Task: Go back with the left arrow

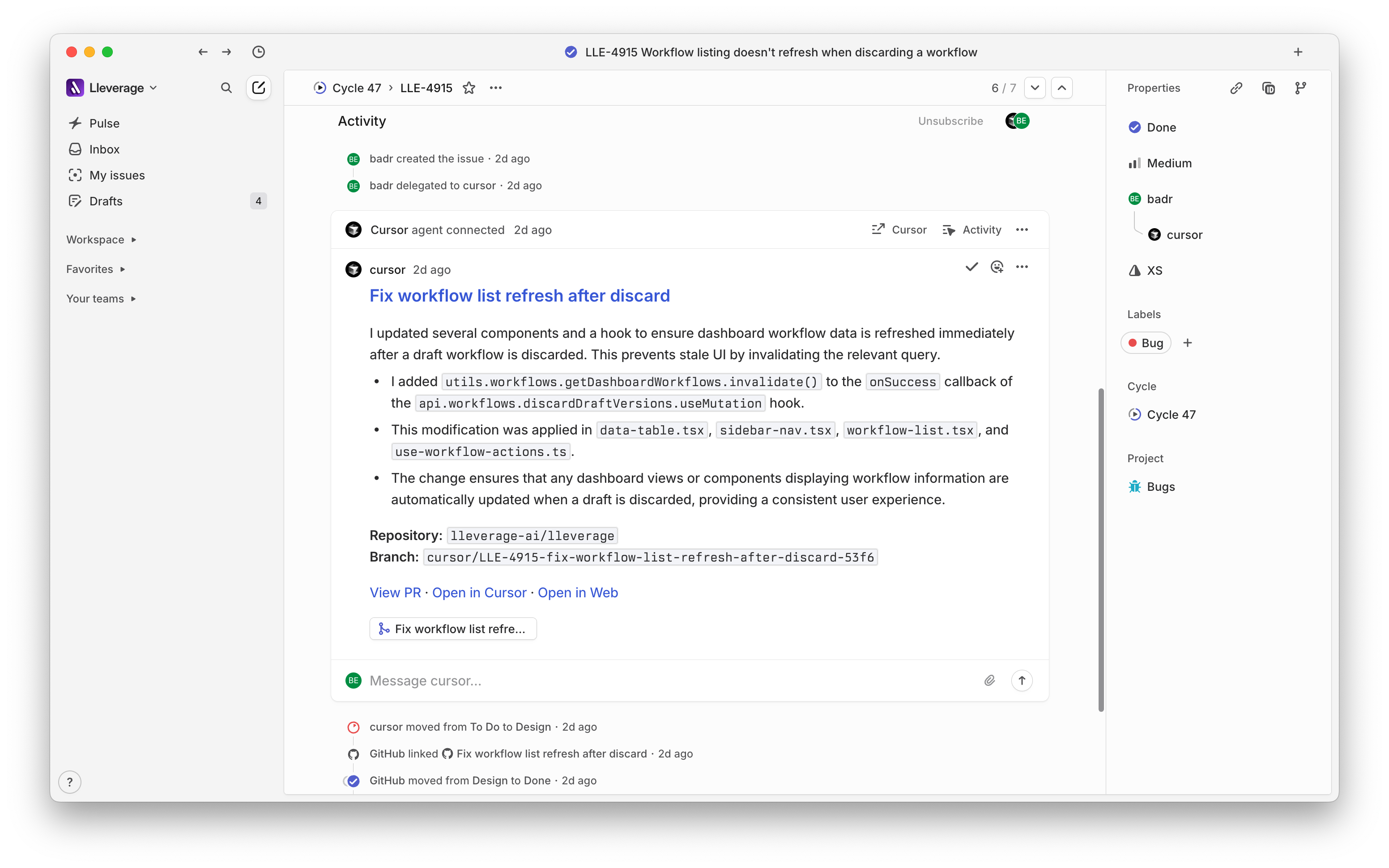Action: tap(203, 52)
